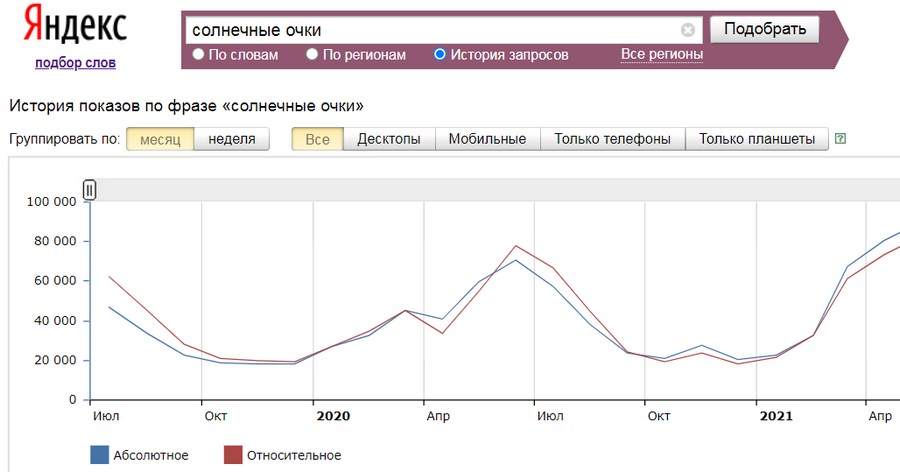Focus the 'солнечные очки' search field
The height and width of the screenshot is (472, 900).
click(x=430, y=30)
